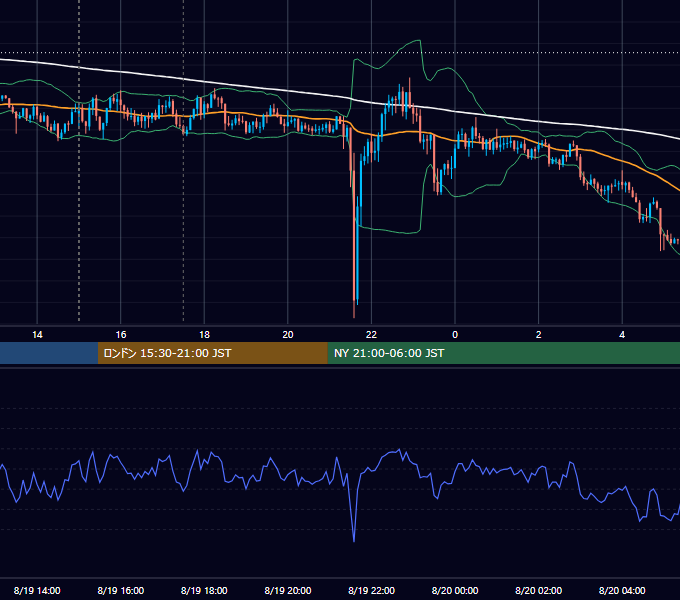Viewport: 680px width, 600px height.
Task: Click the 16 hour axis label
Action: [121, 335]
